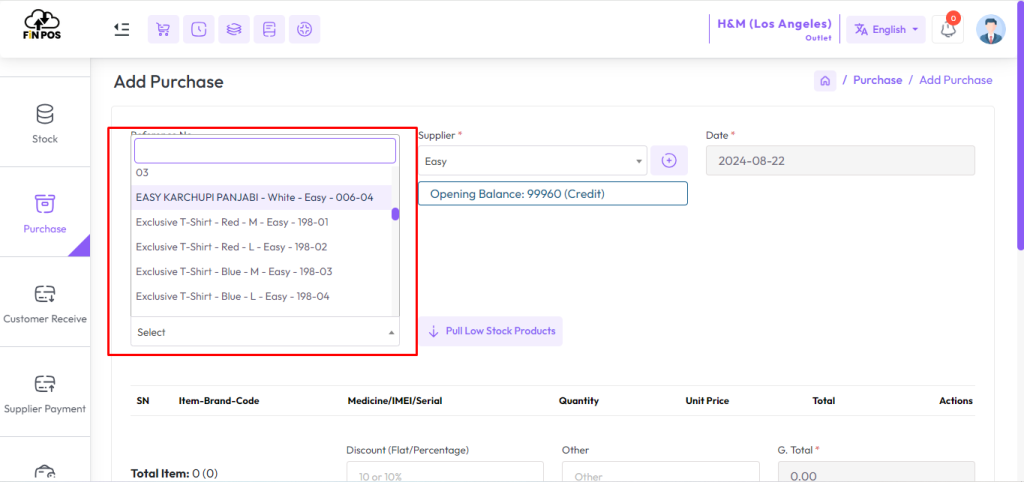The width and height of the screenshot is (1024, 482).
Task: Click Pull Low Stock Products button
Action: tap(490, 331)
